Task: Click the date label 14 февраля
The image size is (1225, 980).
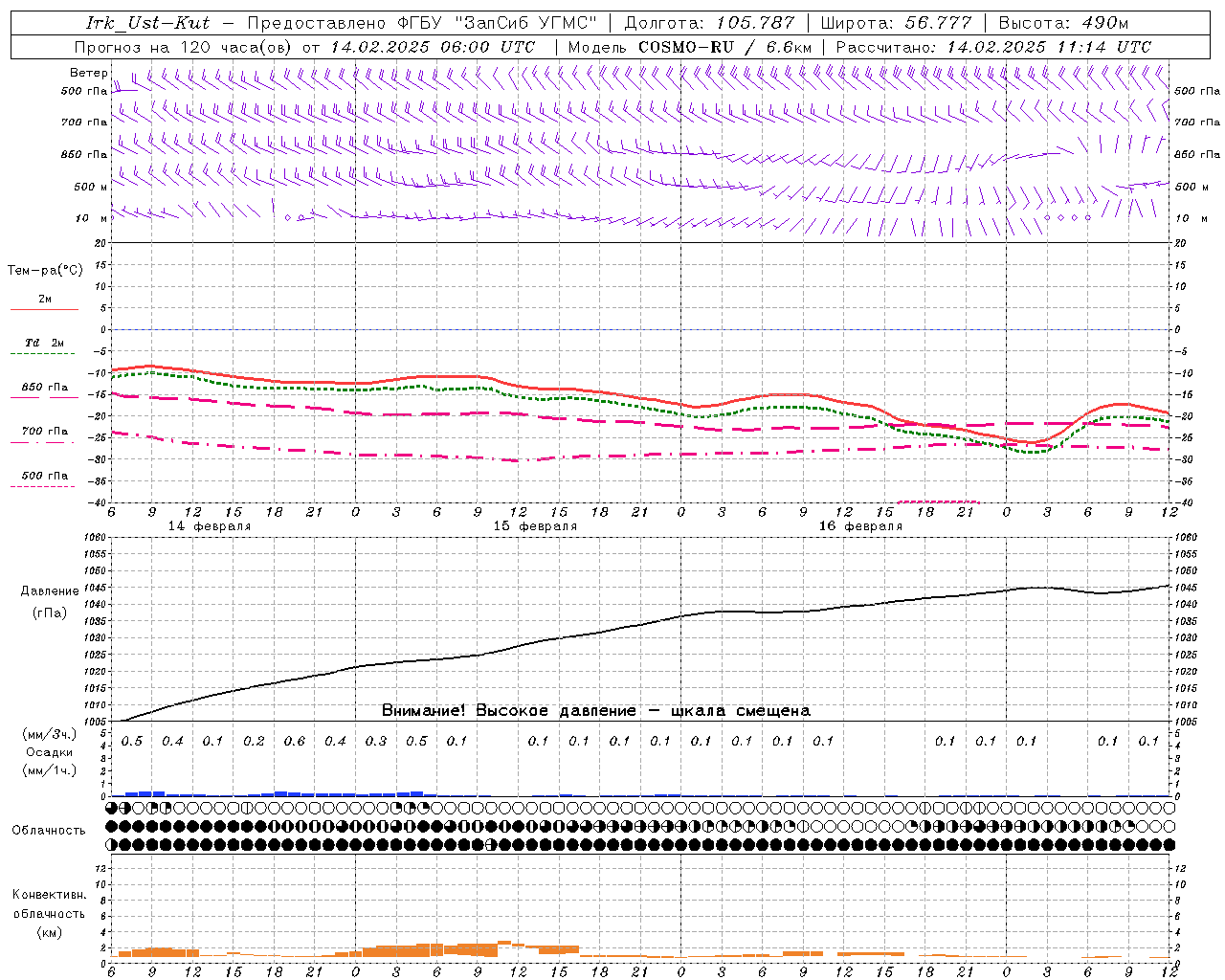Action: pos(210,526)
